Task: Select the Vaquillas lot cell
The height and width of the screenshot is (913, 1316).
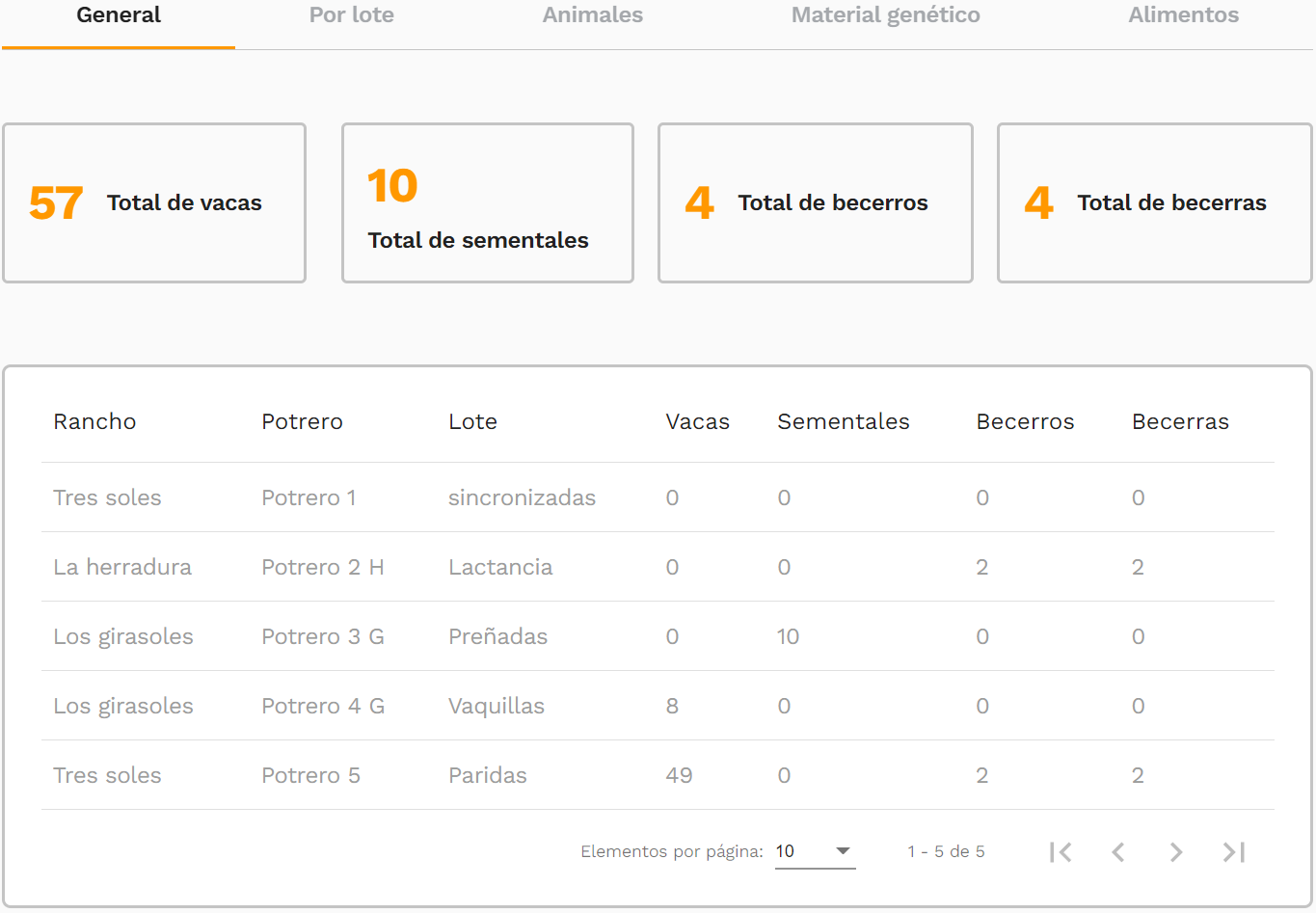Action: (x=497, y=706)
